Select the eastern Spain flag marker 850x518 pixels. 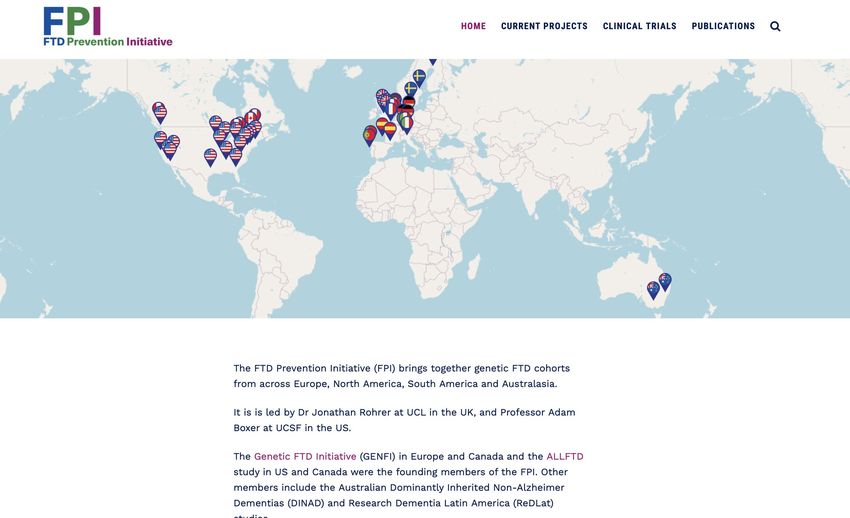(x=390, y=131)
